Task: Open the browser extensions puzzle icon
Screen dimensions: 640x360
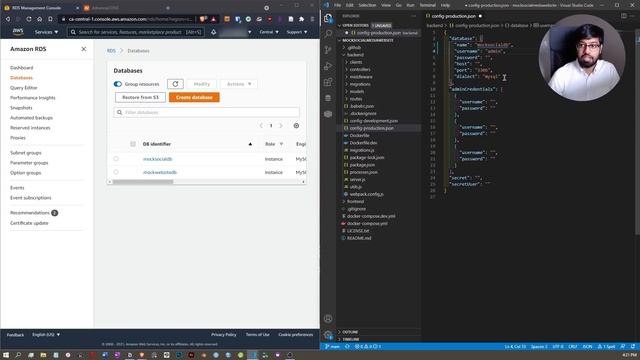Action: (301, 19)
